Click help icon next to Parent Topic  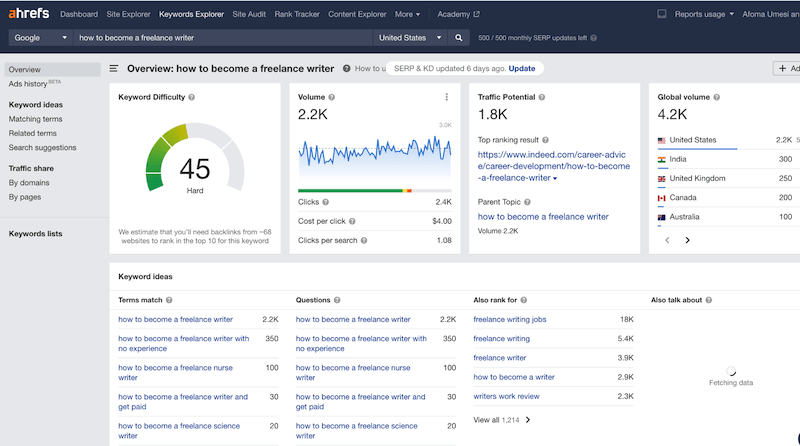click(527, 202)
